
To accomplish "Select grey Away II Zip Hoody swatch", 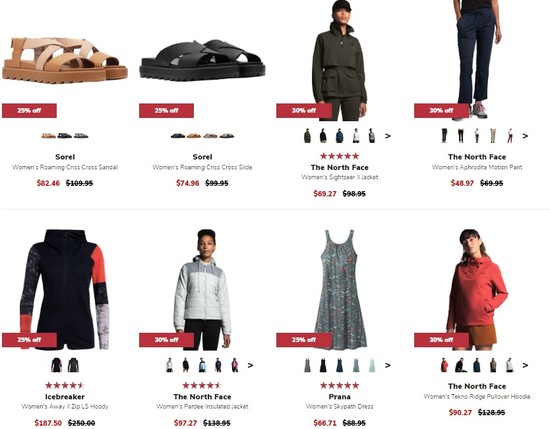I will (x=73, y=365).
